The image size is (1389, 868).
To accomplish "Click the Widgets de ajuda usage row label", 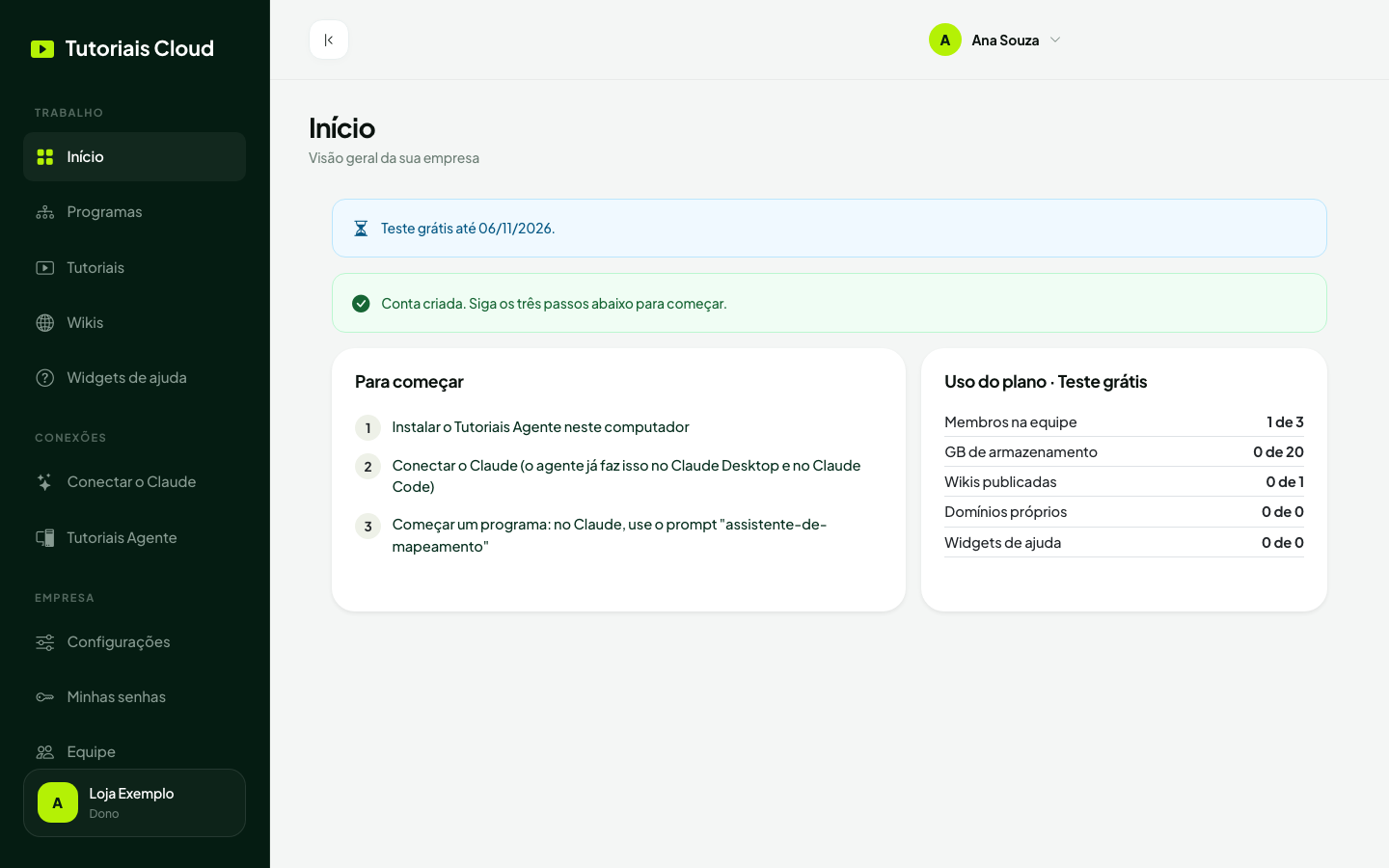I will (x=1002, y=542).
